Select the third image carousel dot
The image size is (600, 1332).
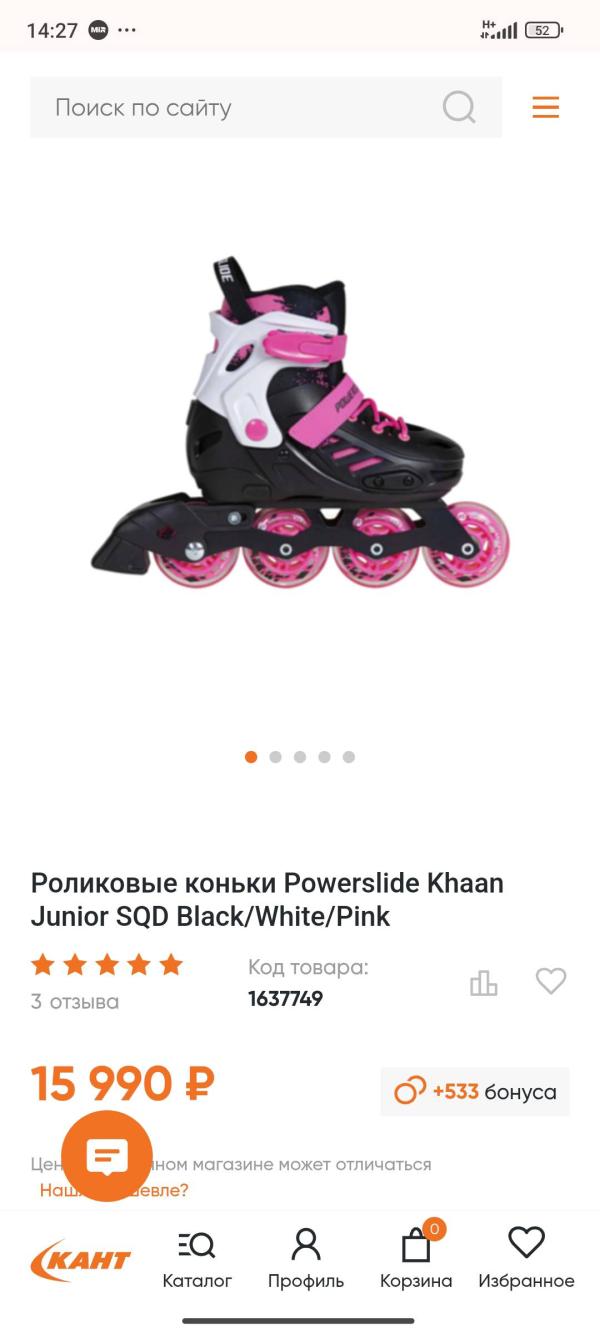(x=300, y=757)
